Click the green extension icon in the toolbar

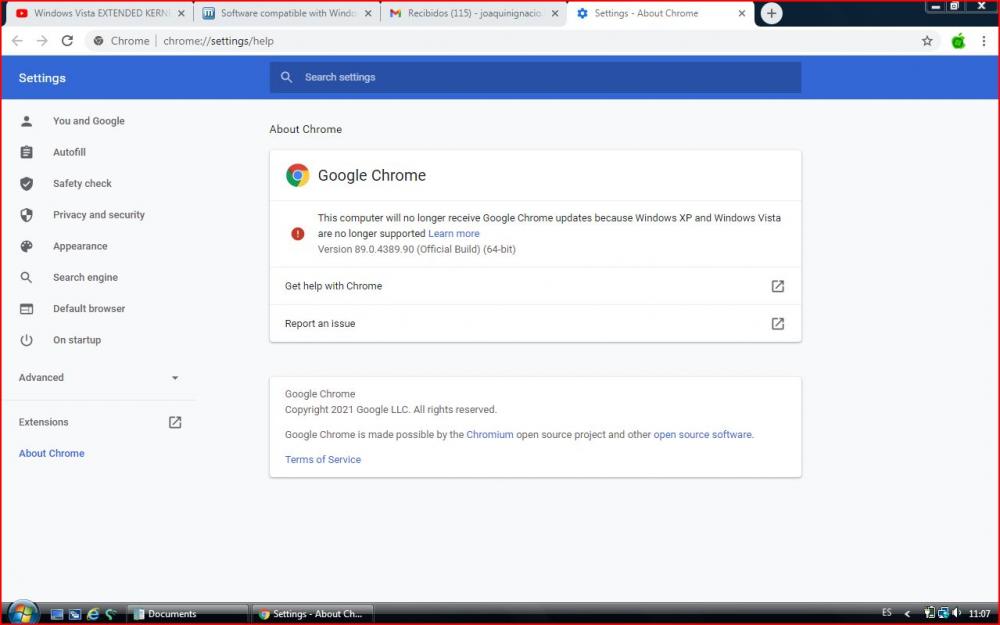pos(958,41)
